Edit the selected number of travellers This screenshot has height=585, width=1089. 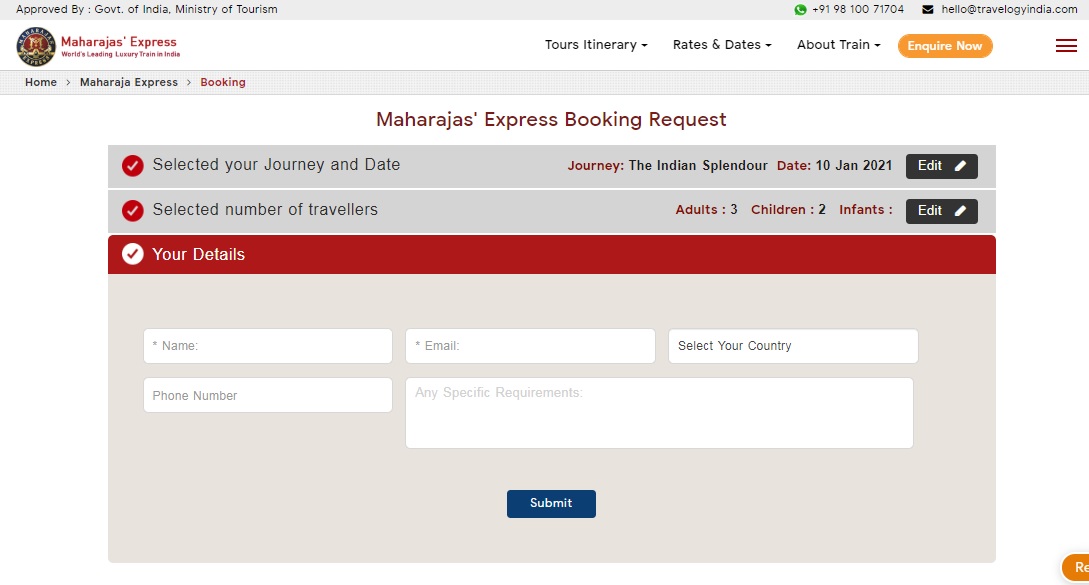click(941, 211)
